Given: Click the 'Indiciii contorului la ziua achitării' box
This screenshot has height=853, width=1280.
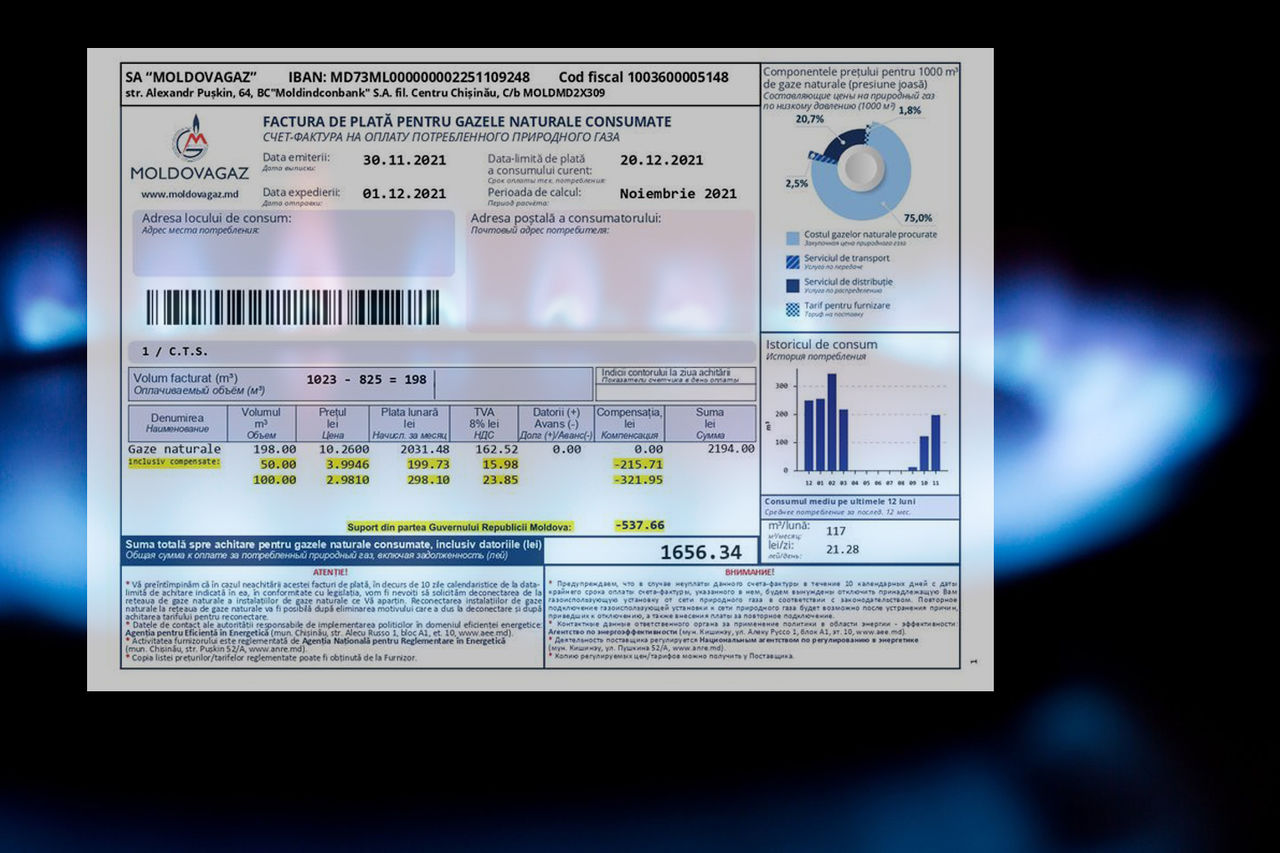Looking at the screenshot, I should [x=675, y=384].
